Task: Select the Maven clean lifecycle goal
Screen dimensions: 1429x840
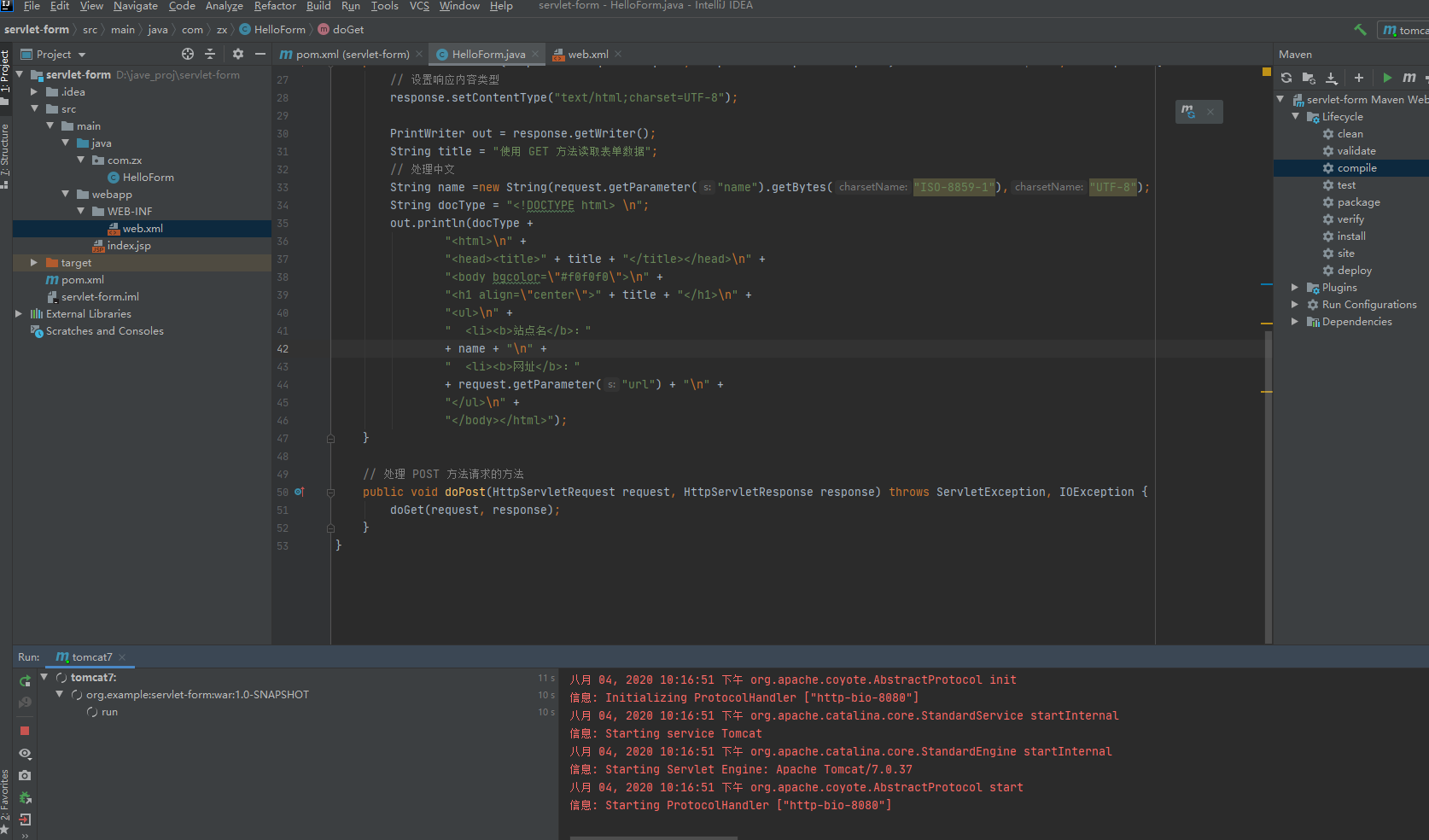Action: [1350, 134]
